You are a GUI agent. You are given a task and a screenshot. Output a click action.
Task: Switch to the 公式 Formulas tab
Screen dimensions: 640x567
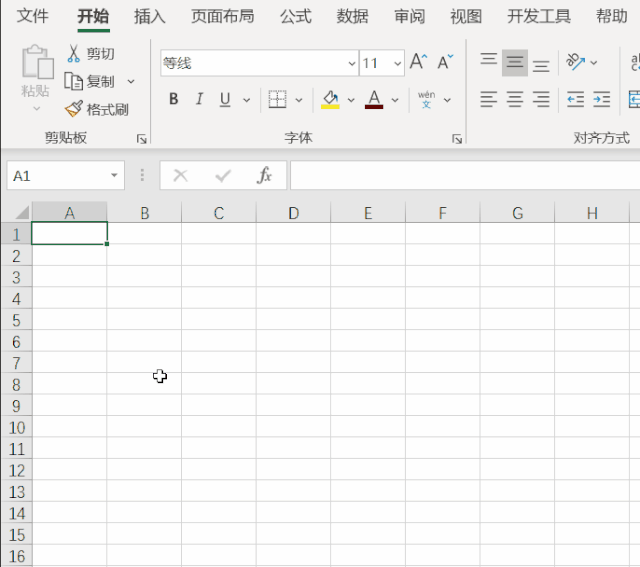click(296, 16)
